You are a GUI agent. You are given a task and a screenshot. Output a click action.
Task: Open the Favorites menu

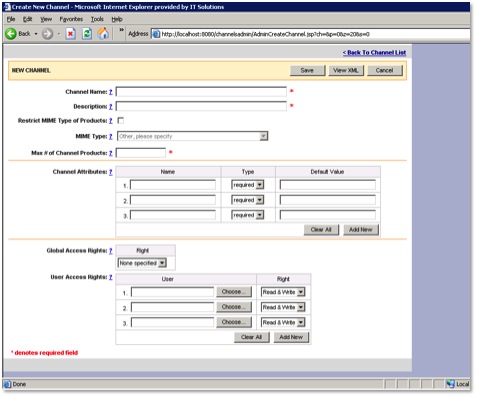pos(71,19)
